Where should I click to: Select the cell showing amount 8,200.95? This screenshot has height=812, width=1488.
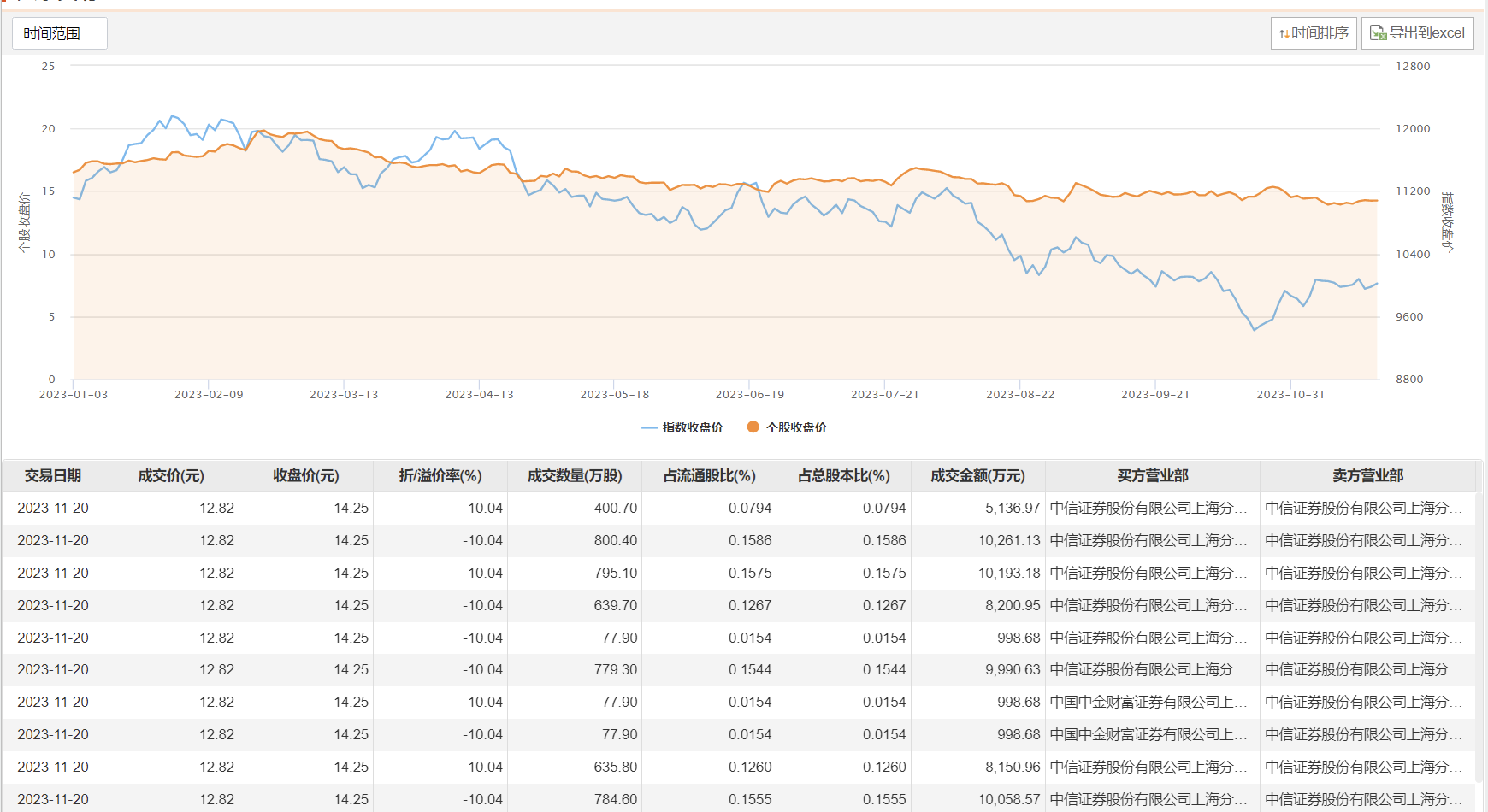1013,605
